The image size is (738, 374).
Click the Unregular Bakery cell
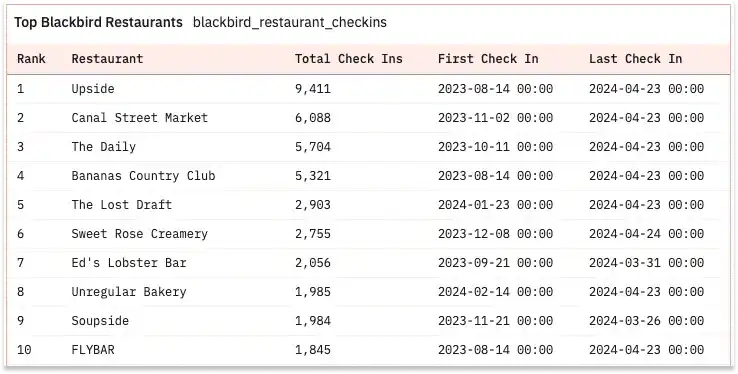point(129,292)
